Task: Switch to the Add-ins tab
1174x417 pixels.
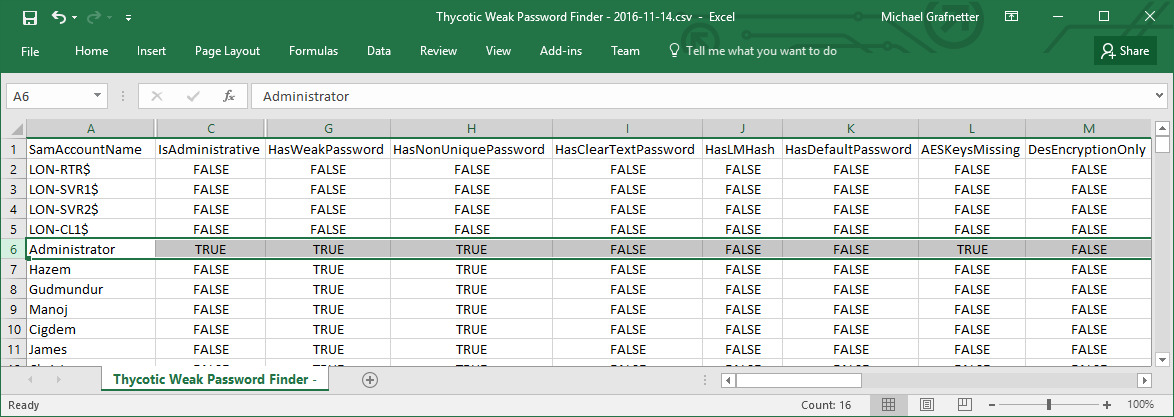Action: coord(561,51)
